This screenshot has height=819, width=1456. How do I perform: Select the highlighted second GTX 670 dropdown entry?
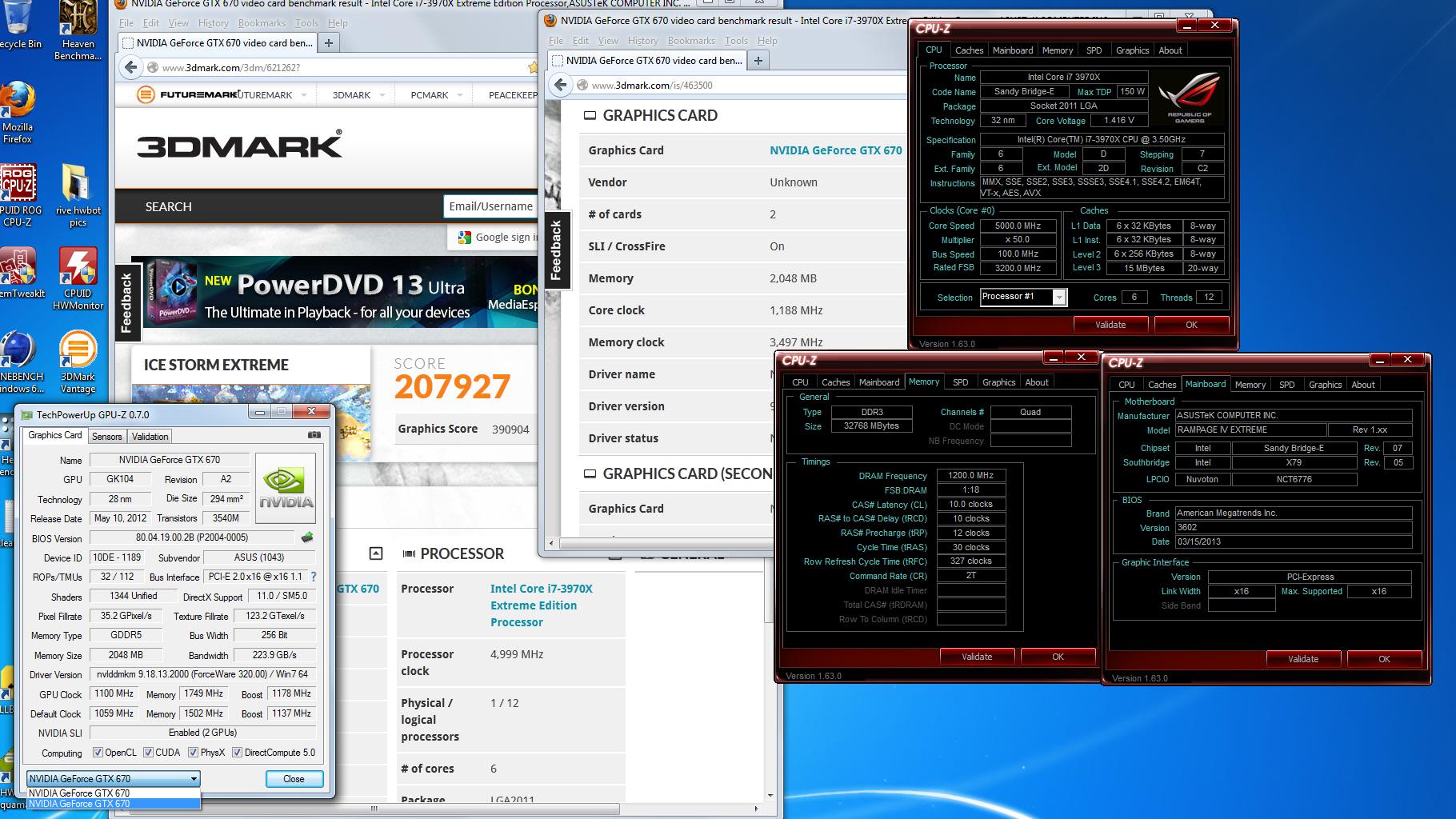click(113, 804)
